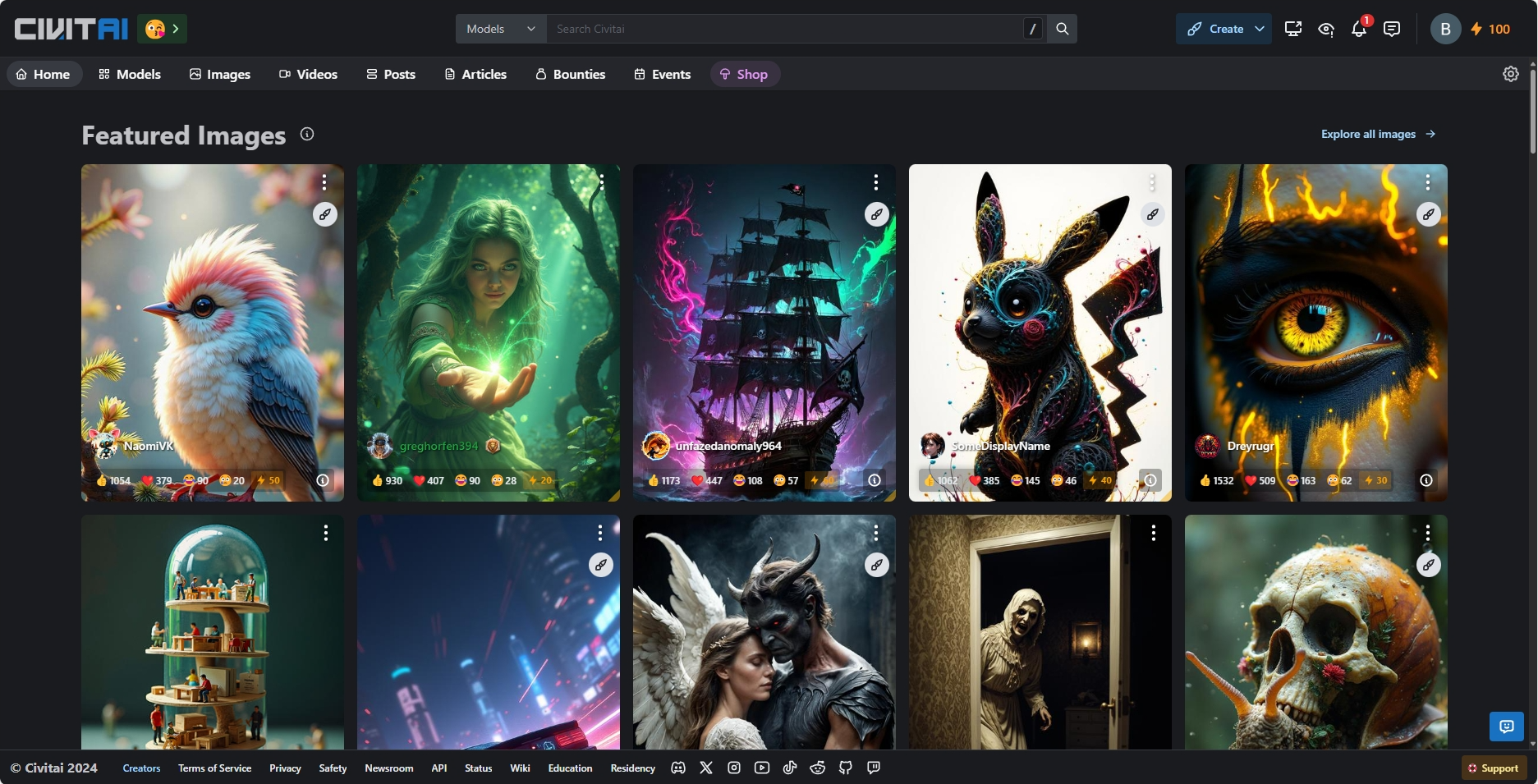Click remix icon on NaomiVK bird image
Viewport: 1538px width, 784px height.
pyautogui.click(x=325, y=214)
